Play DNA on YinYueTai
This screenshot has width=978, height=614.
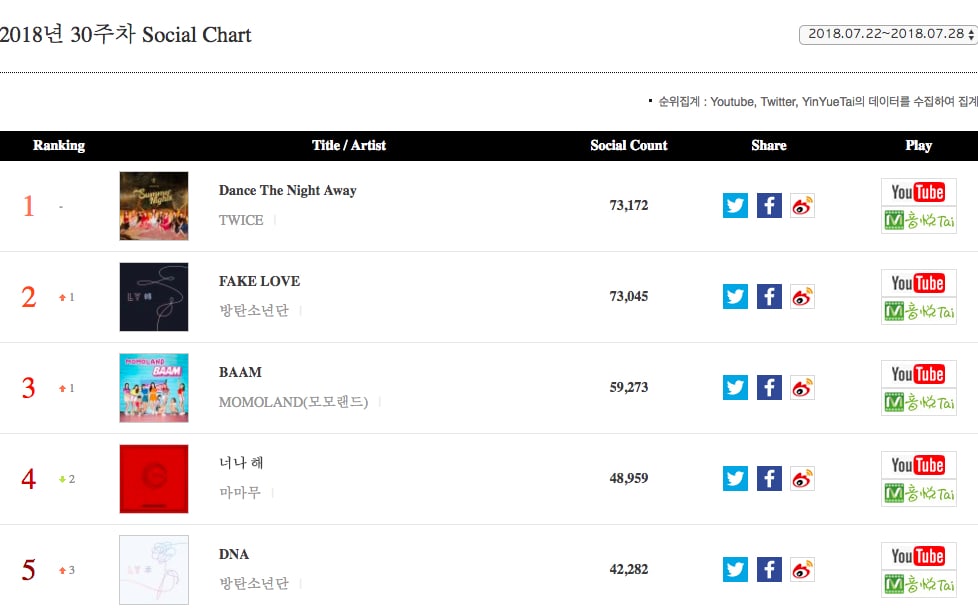918,584
